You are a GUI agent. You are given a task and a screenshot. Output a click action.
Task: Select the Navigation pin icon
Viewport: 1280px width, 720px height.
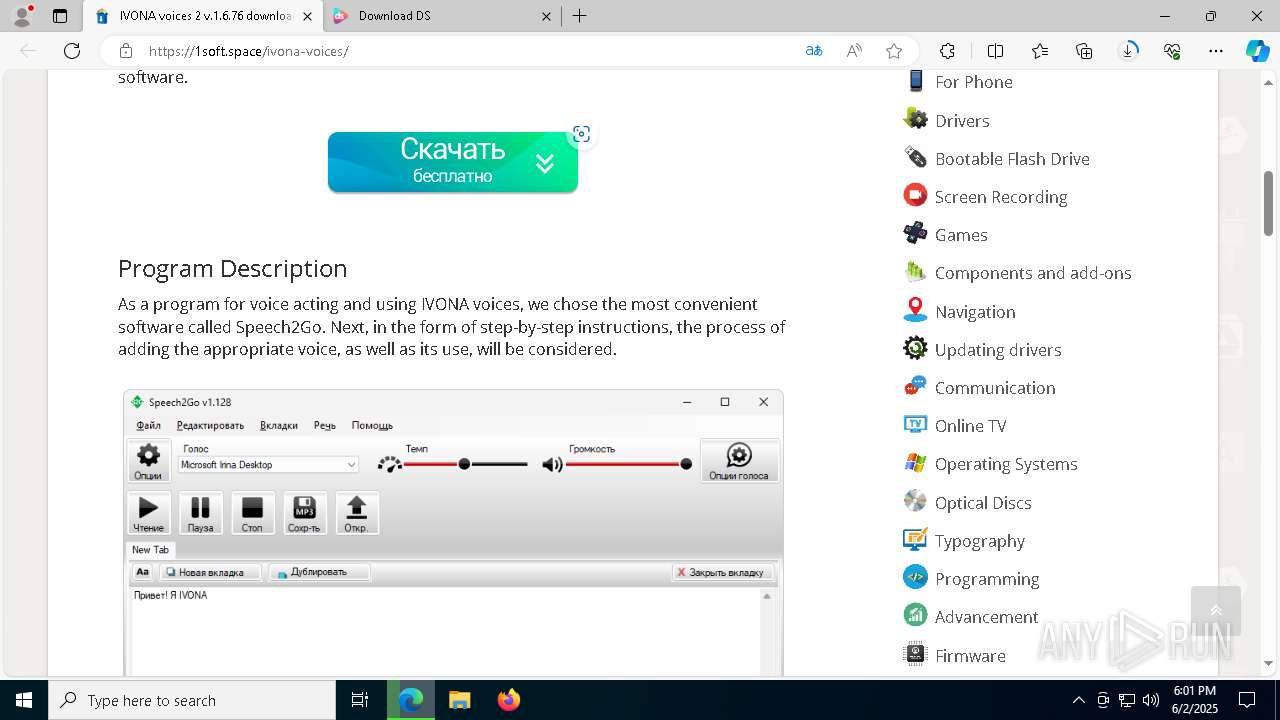[915, 310]
